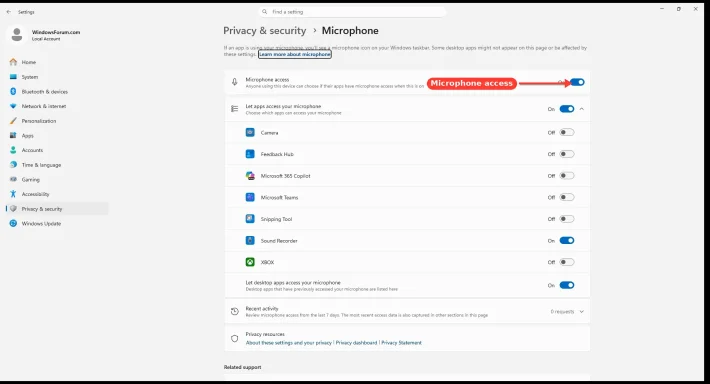Click the Settings back arrow
This screenshot has height=384, width=710.
coord(9,12)
